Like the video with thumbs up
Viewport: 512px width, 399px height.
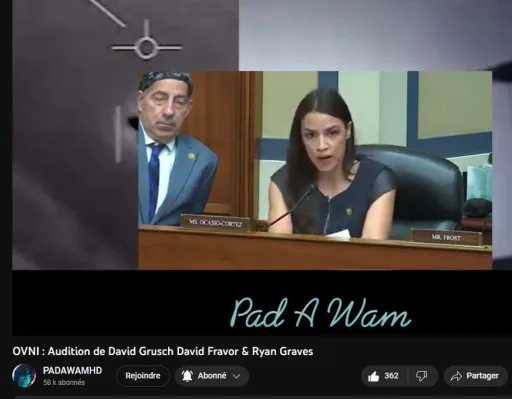(x=374, y=377)
